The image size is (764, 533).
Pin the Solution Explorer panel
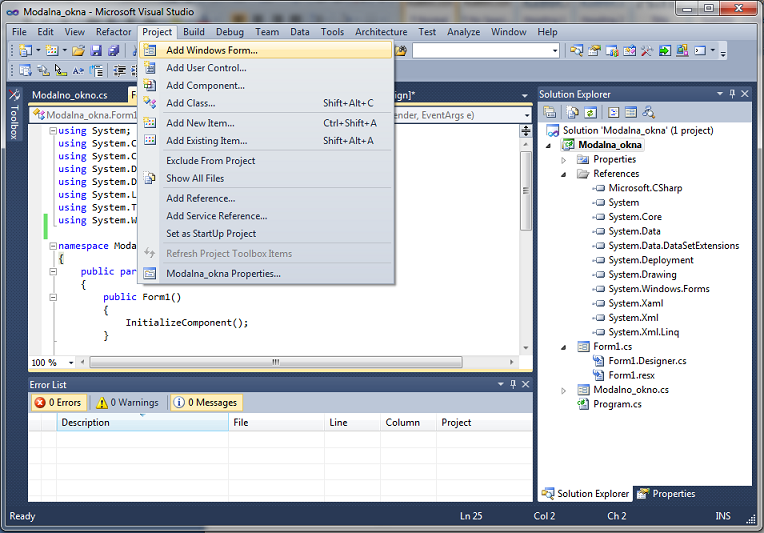click(x=732, y=94)
